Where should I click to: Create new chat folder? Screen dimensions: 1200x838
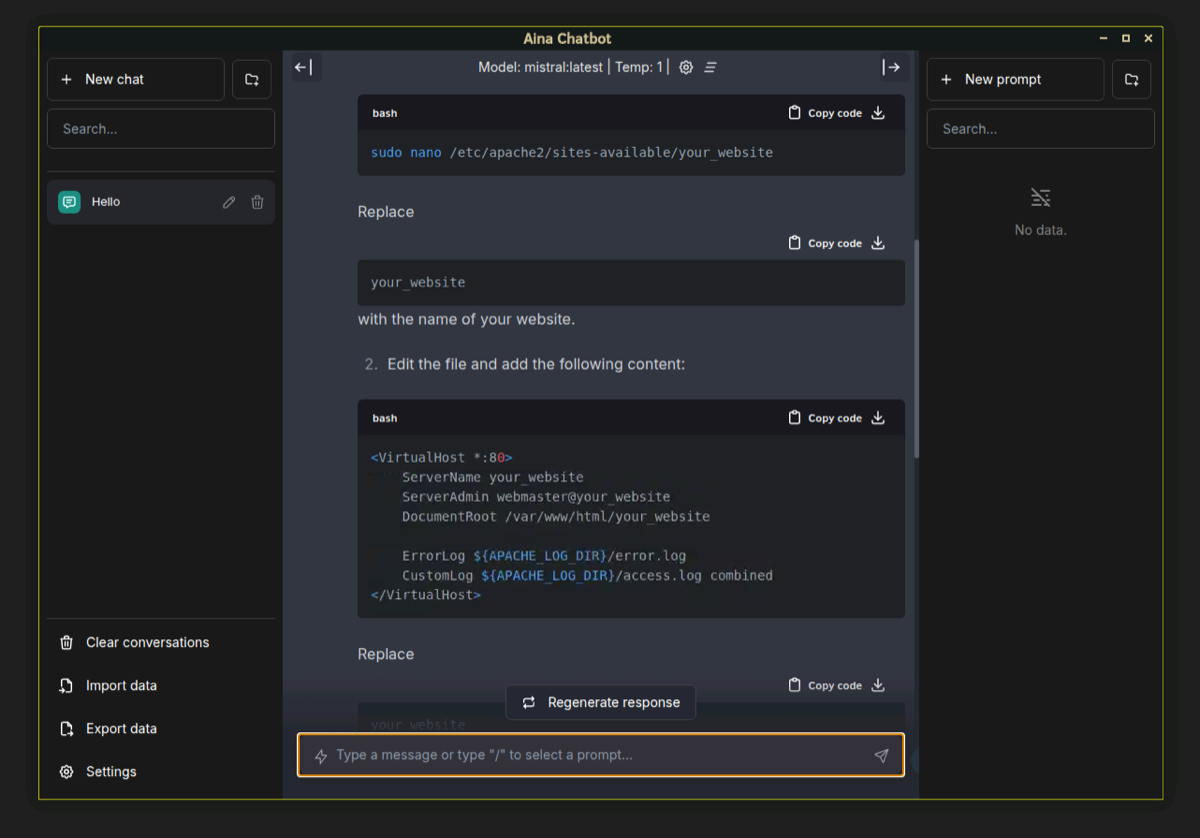point(252,79)
